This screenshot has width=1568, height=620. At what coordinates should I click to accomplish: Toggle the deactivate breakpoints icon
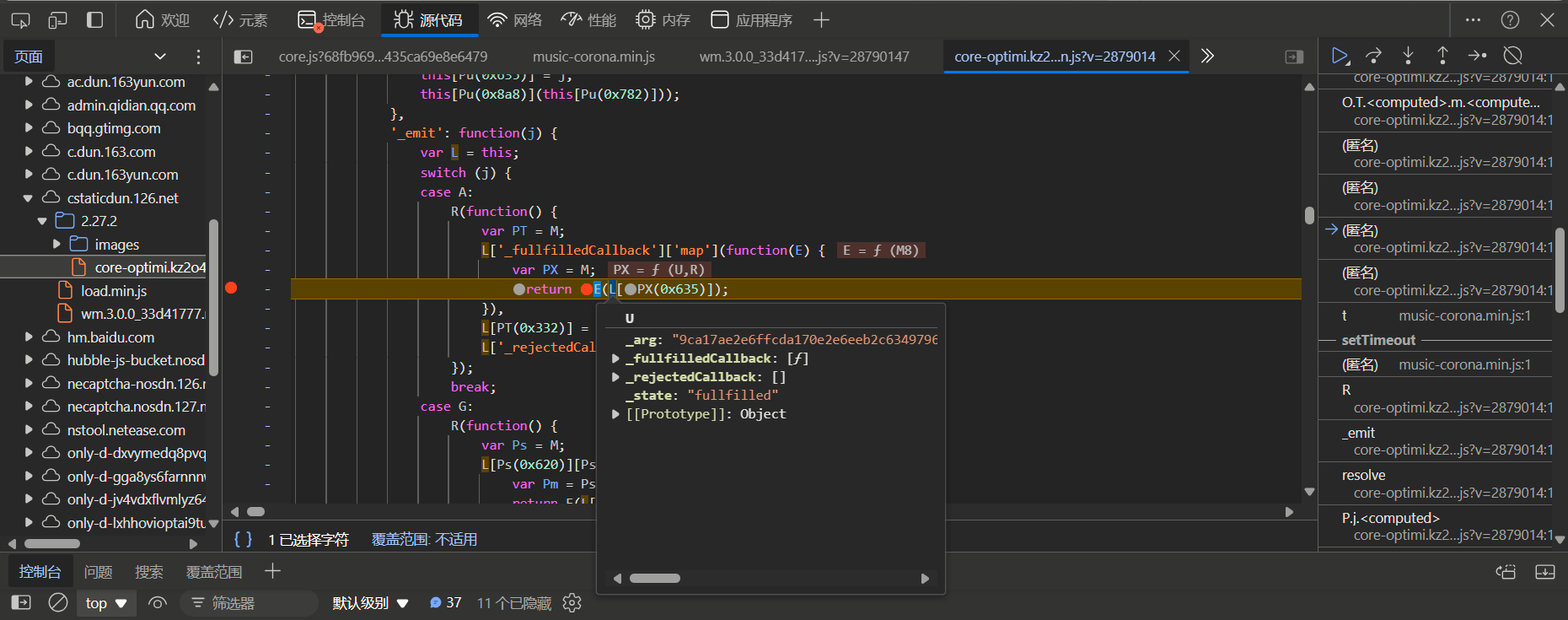pyautogui.click(x=1512, y=56)
